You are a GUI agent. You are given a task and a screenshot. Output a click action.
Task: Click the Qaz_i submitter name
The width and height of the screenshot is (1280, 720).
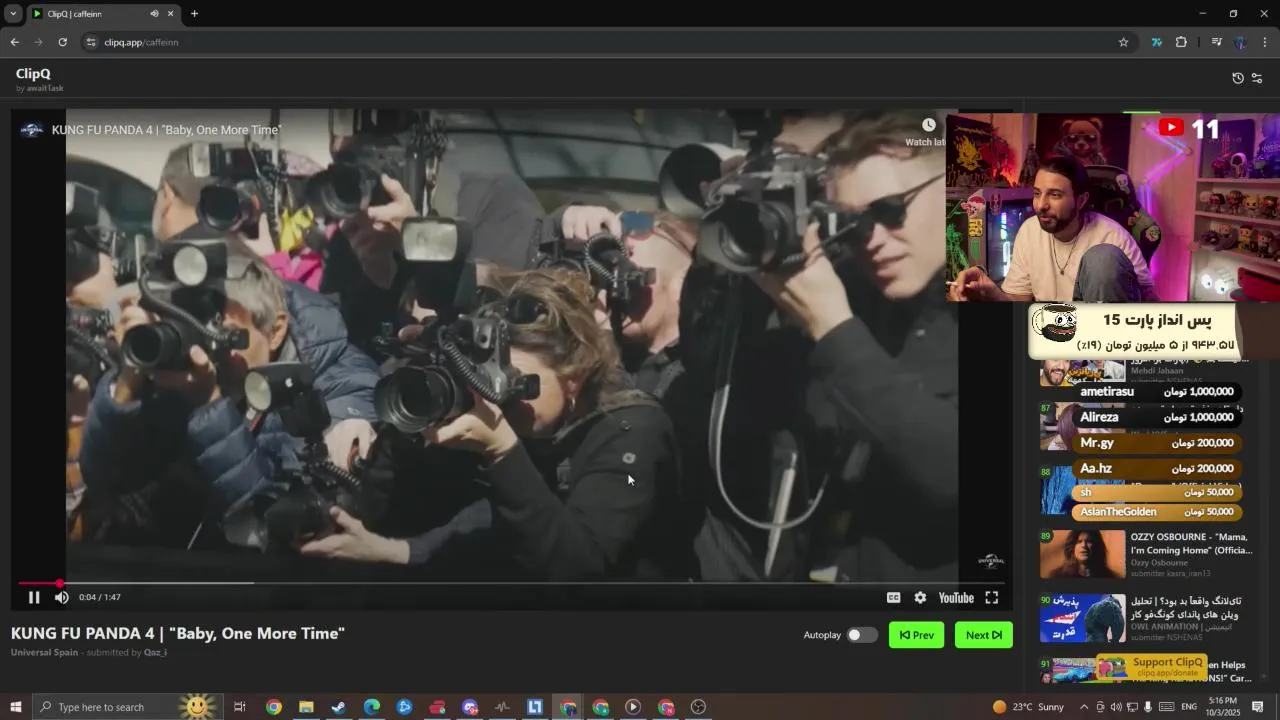tap(155, 652)
